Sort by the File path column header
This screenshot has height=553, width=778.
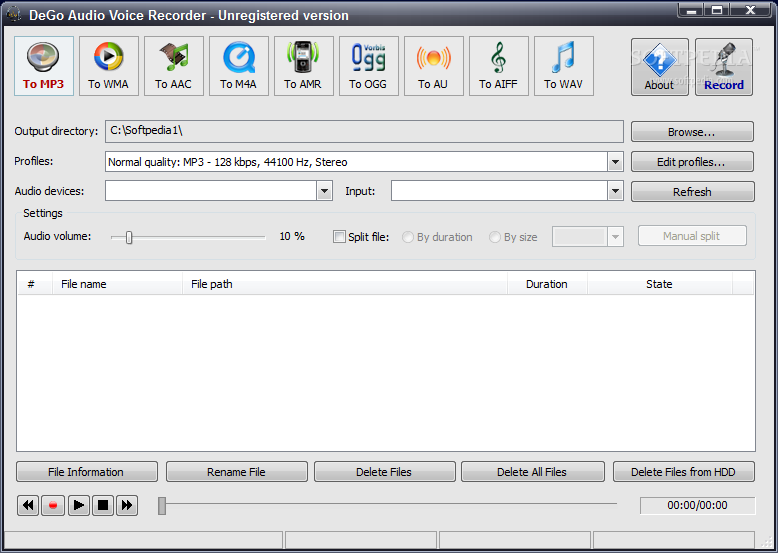(x=345, y=284)
